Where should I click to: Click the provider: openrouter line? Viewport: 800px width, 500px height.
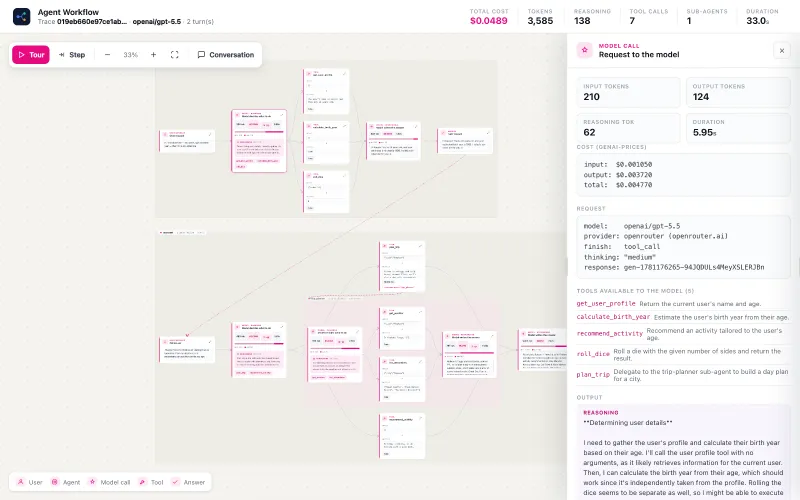tap(656, 236)
